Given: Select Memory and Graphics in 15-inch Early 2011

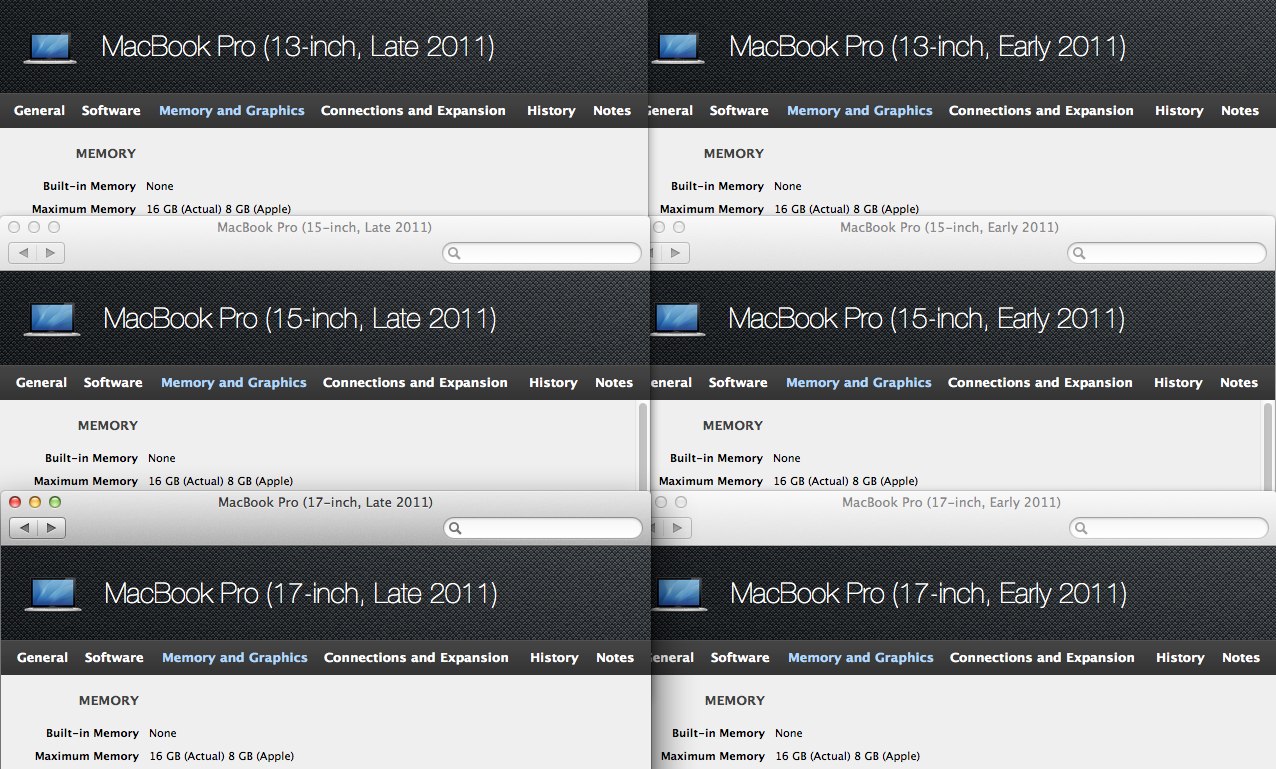Looking at the screenshot, I should pyautogui.click(x=859, y=383).
